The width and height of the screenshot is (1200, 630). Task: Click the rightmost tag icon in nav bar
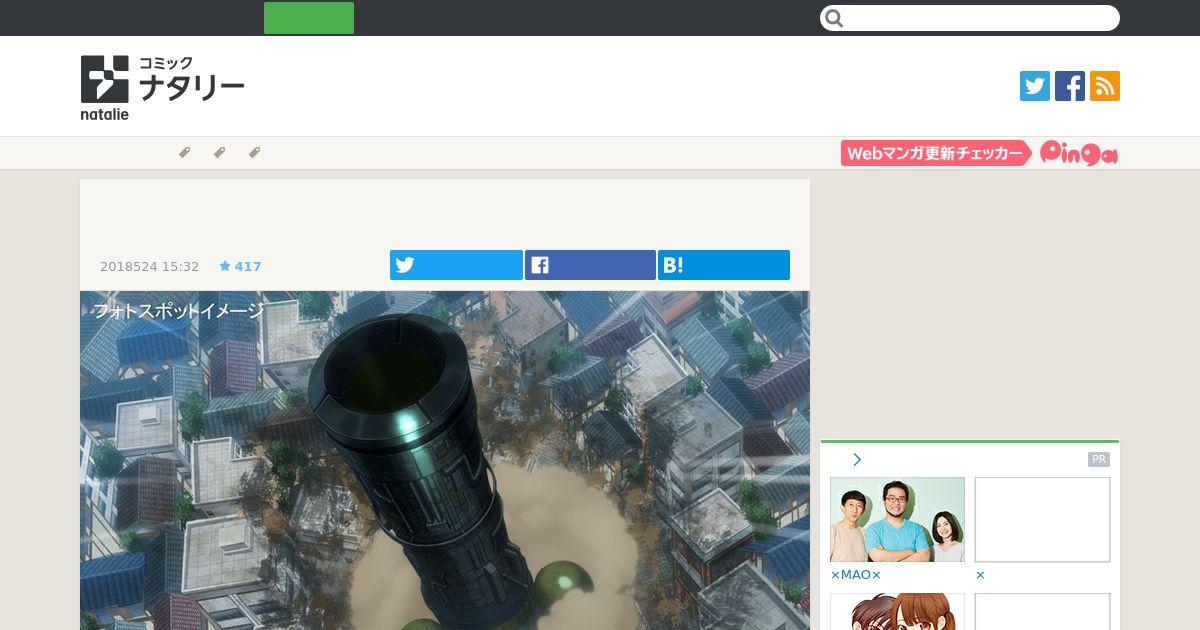pyautogui.click(x=254, y=153)
